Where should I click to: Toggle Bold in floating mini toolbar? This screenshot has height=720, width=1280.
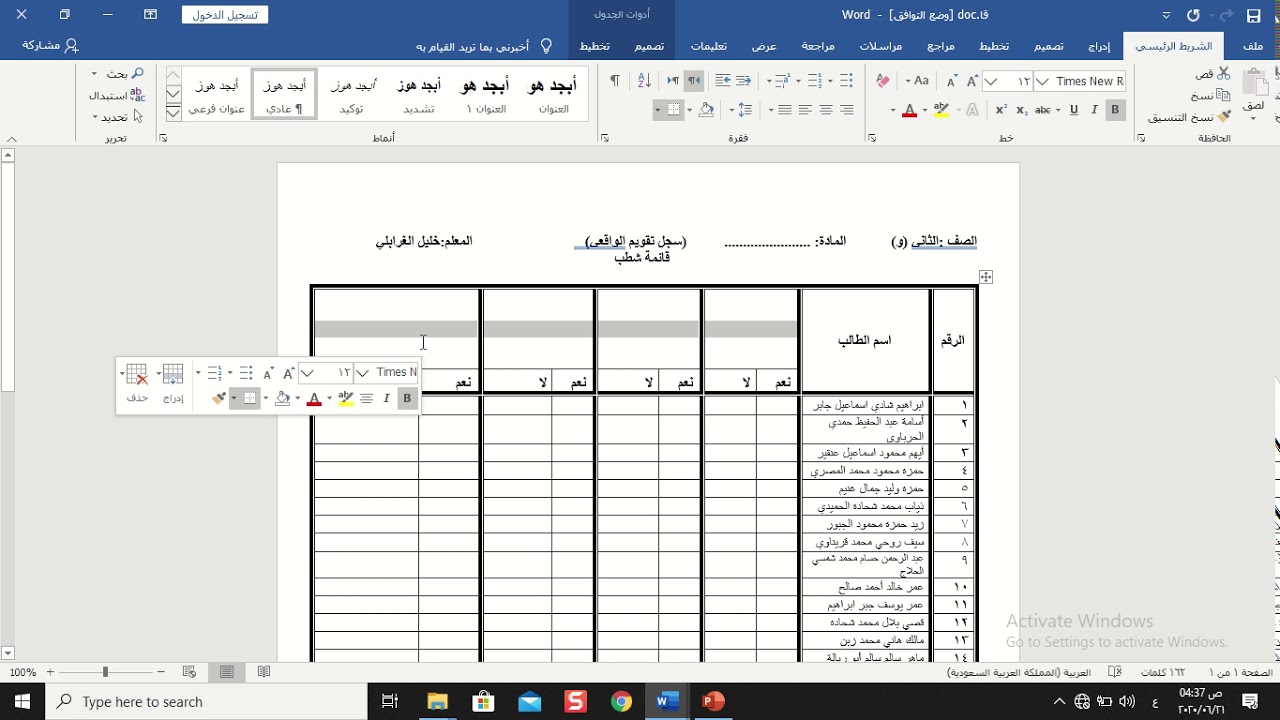(407, 398)
